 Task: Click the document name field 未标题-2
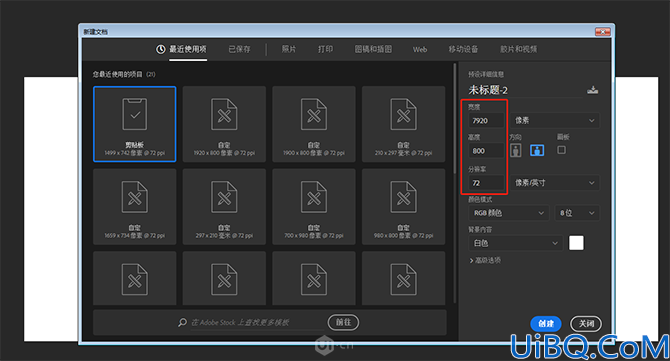pos(526,90)
